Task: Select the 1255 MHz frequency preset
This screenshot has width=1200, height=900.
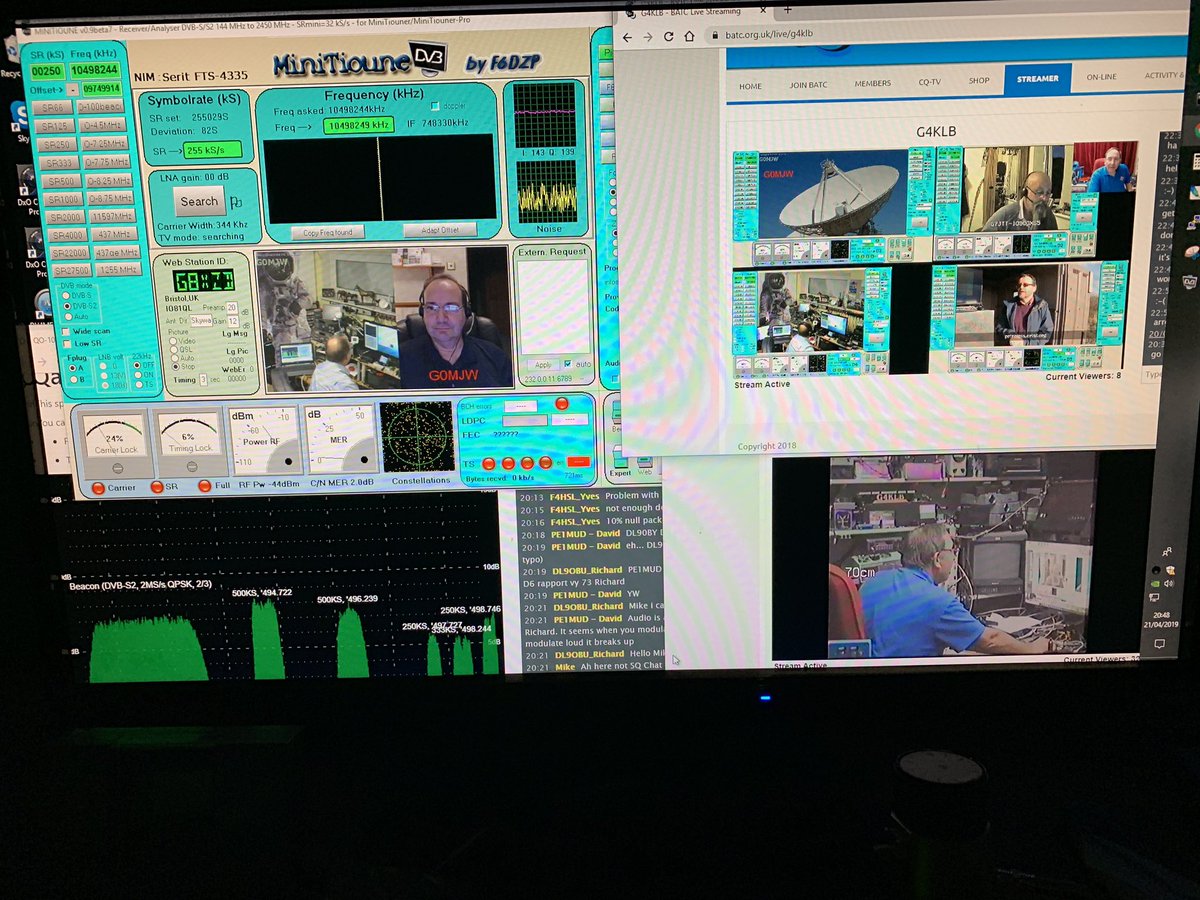Action: coord(118,270)
